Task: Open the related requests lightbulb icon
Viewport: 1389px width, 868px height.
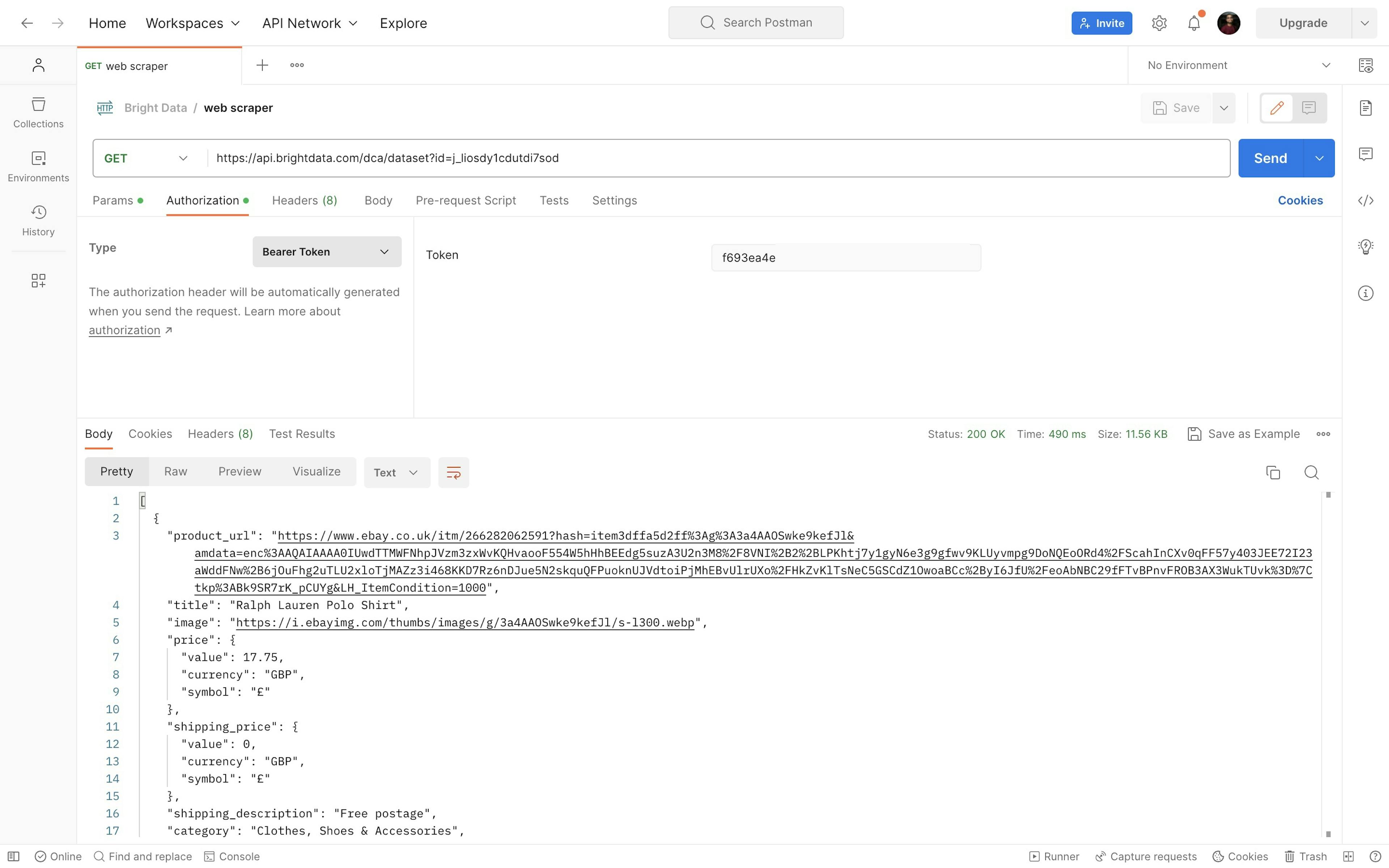Action: point(1365,247)
